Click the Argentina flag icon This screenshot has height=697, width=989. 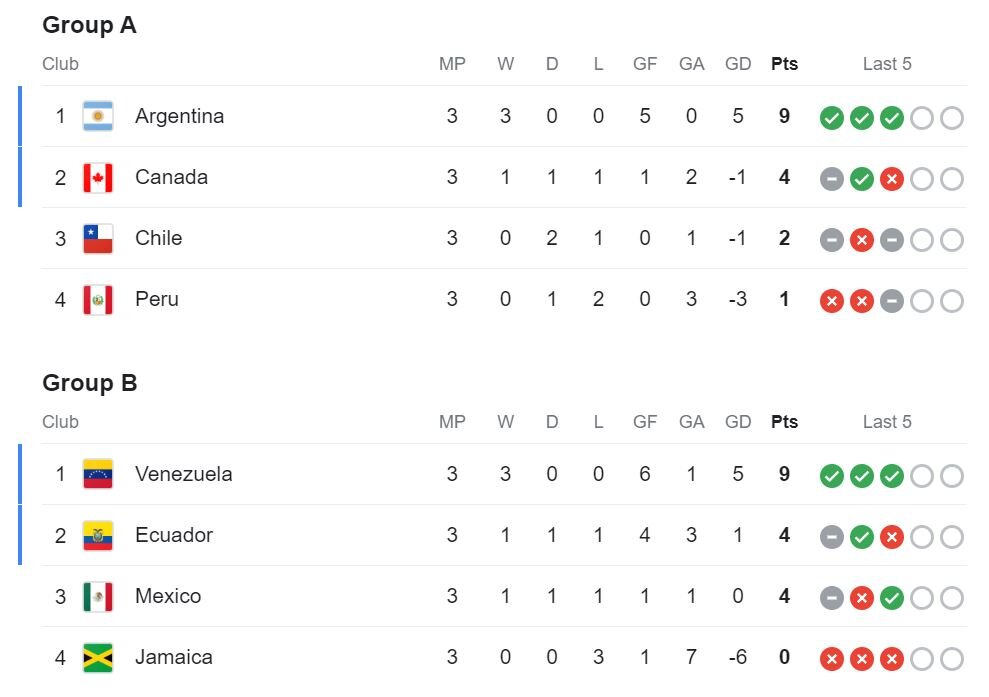click(x=98, y=116)
